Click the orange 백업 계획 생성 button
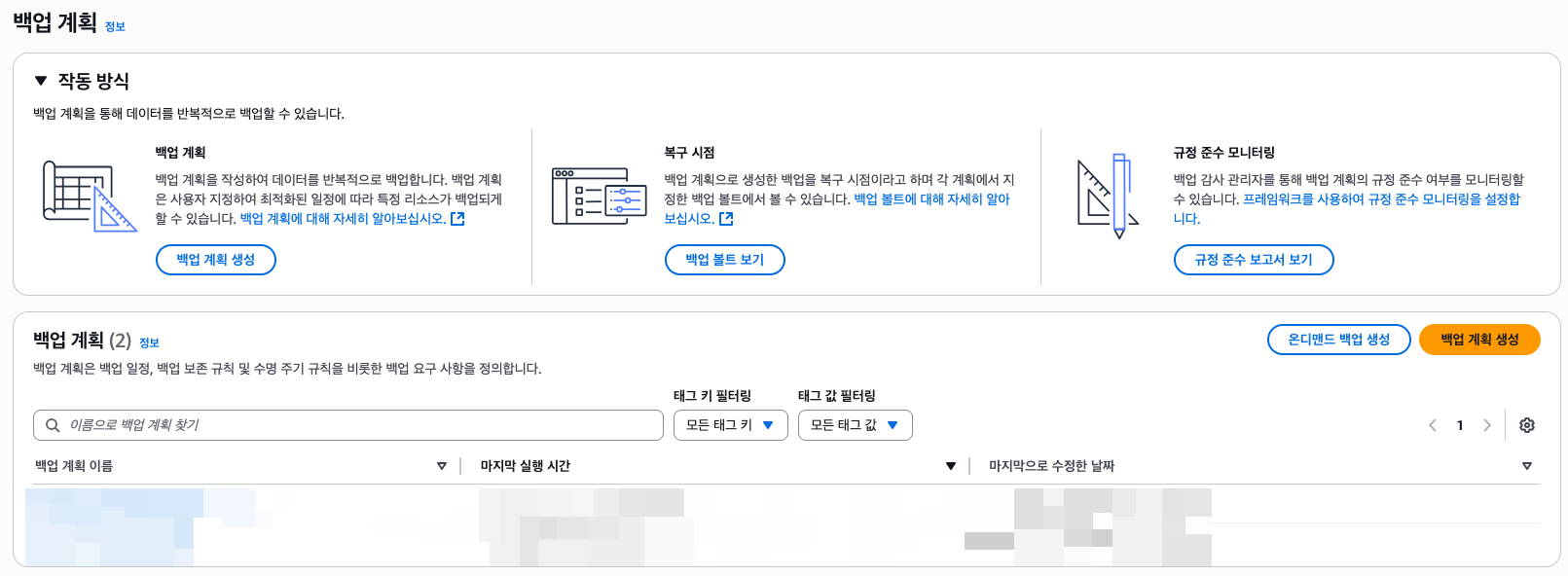1568x576 pixels. 1478,340
